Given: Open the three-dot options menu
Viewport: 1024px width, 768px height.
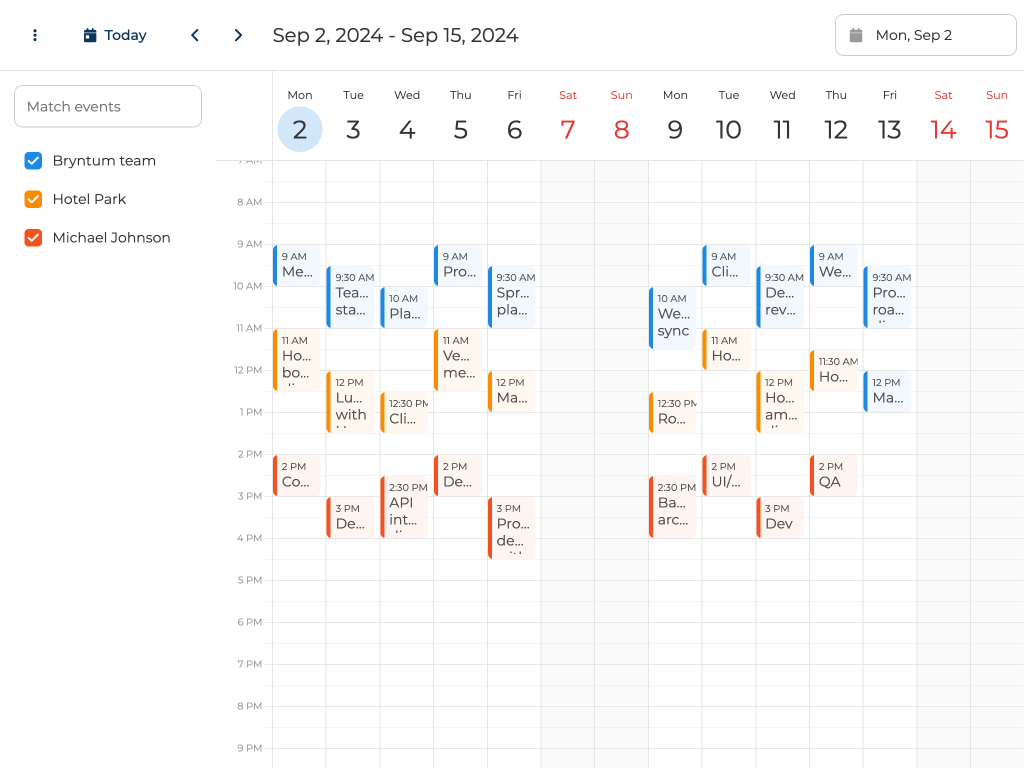Looking at the screenshot, I should 35,35.
